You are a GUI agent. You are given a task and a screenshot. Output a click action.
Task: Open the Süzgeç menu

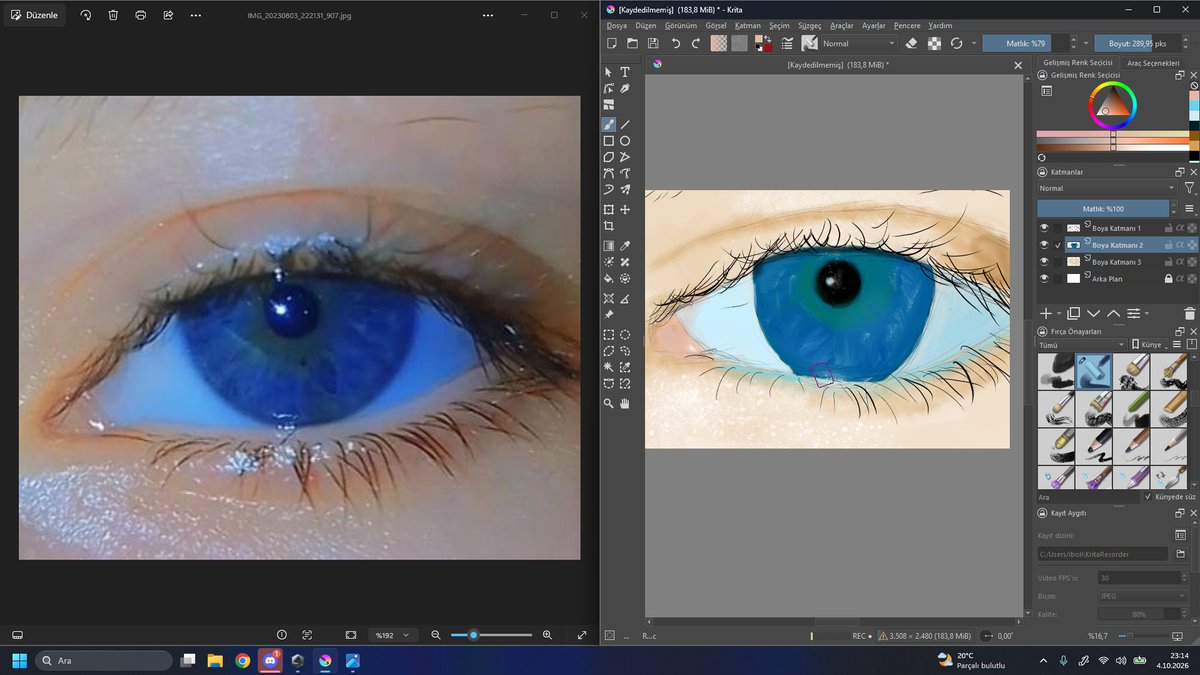809,25
